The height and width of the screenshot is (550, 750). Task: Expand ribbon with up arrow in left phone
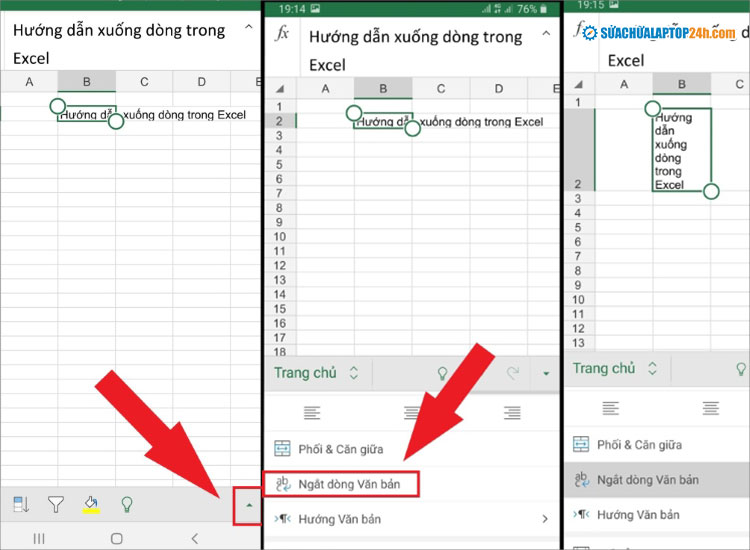[x=248, y=506]
